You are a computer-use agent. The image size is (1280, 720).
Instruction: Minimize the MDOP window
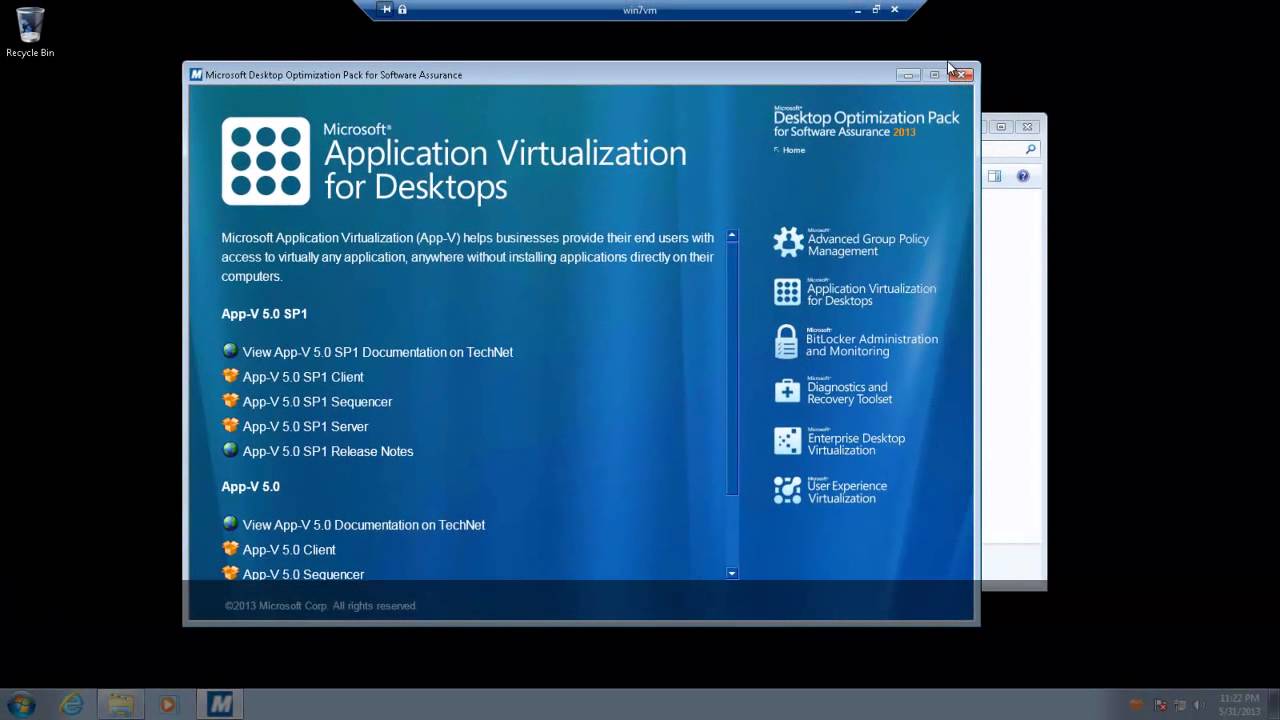pyautogui.click(x=908, y=74)
